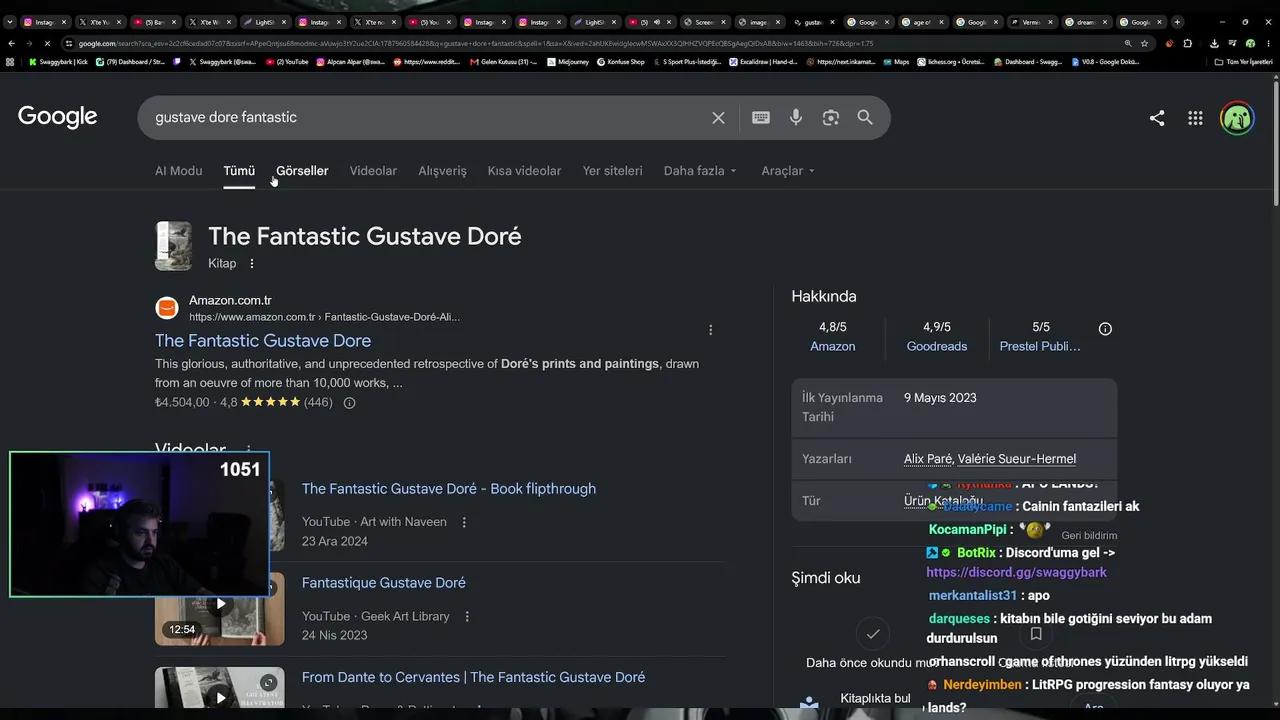Submit search with the magnifier icon
Image resolution: width=1280 pixels, height=720 pixels.
click(x=865, y=118)
